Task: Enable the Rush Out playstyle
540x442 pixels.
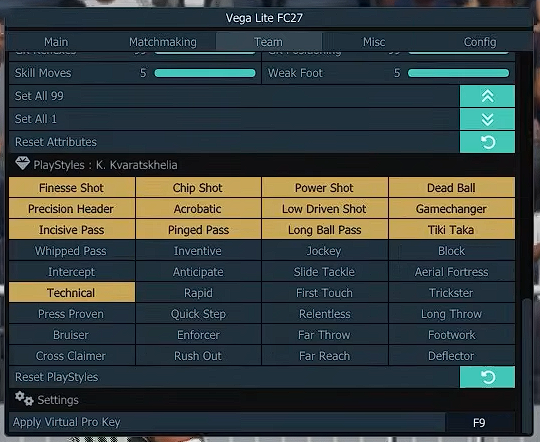Action: point(198,356)
